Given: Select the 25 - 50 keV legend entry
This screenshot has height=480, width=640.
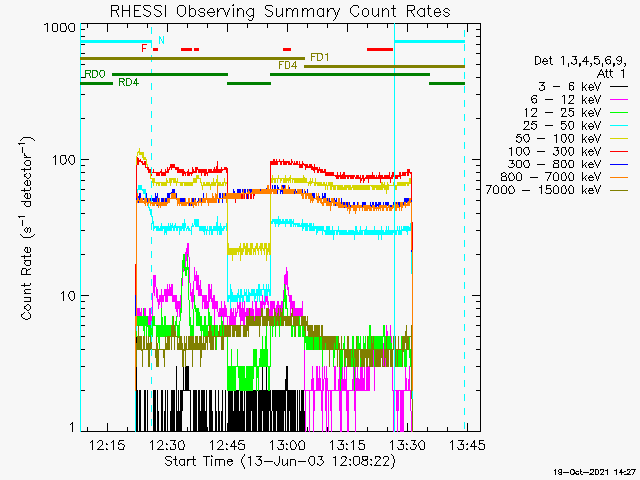Looking at the screenshot, I should [x=576, y=125].
